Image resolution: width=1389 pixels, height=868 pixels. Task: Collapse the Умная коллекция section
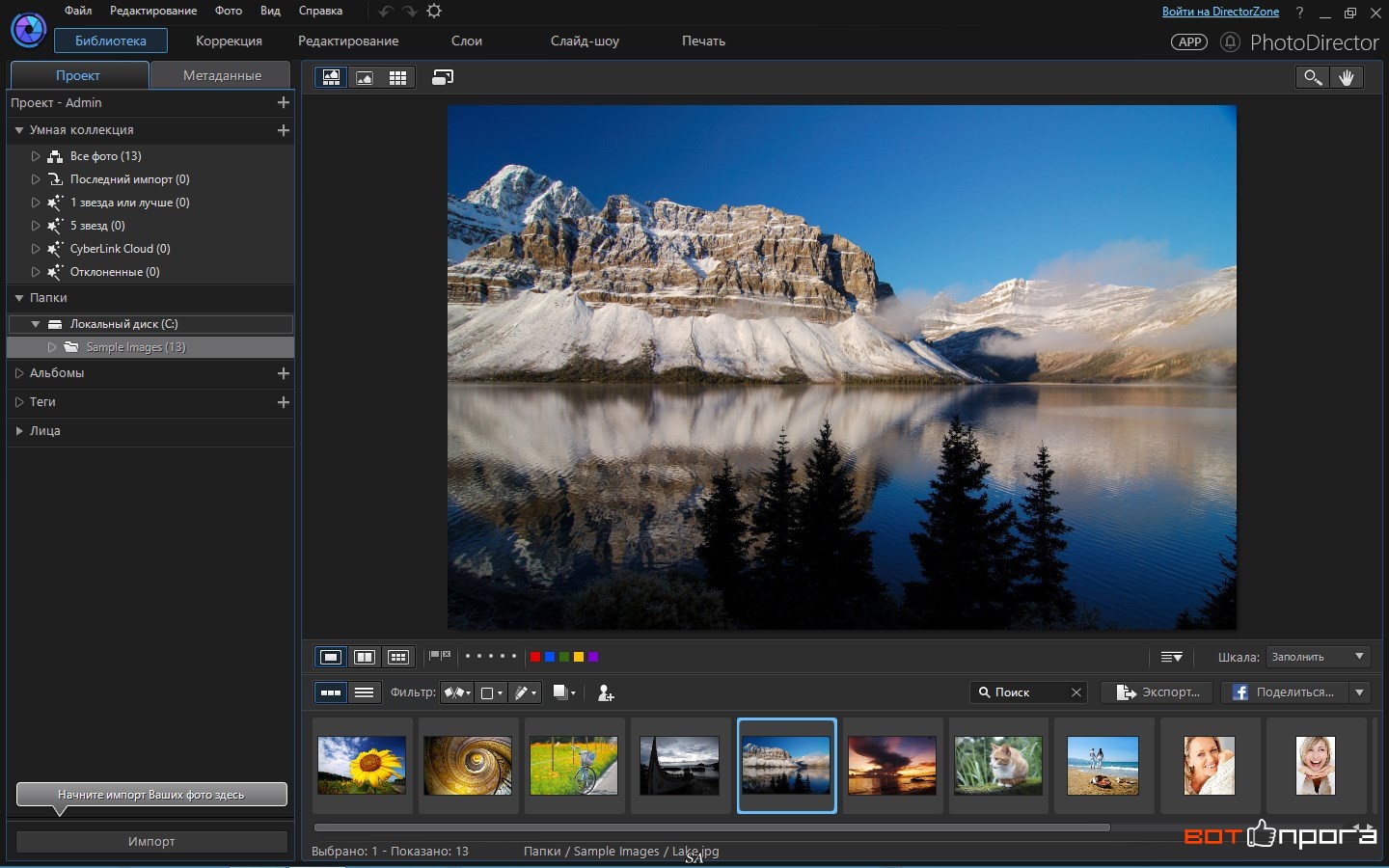click(19, 130)
